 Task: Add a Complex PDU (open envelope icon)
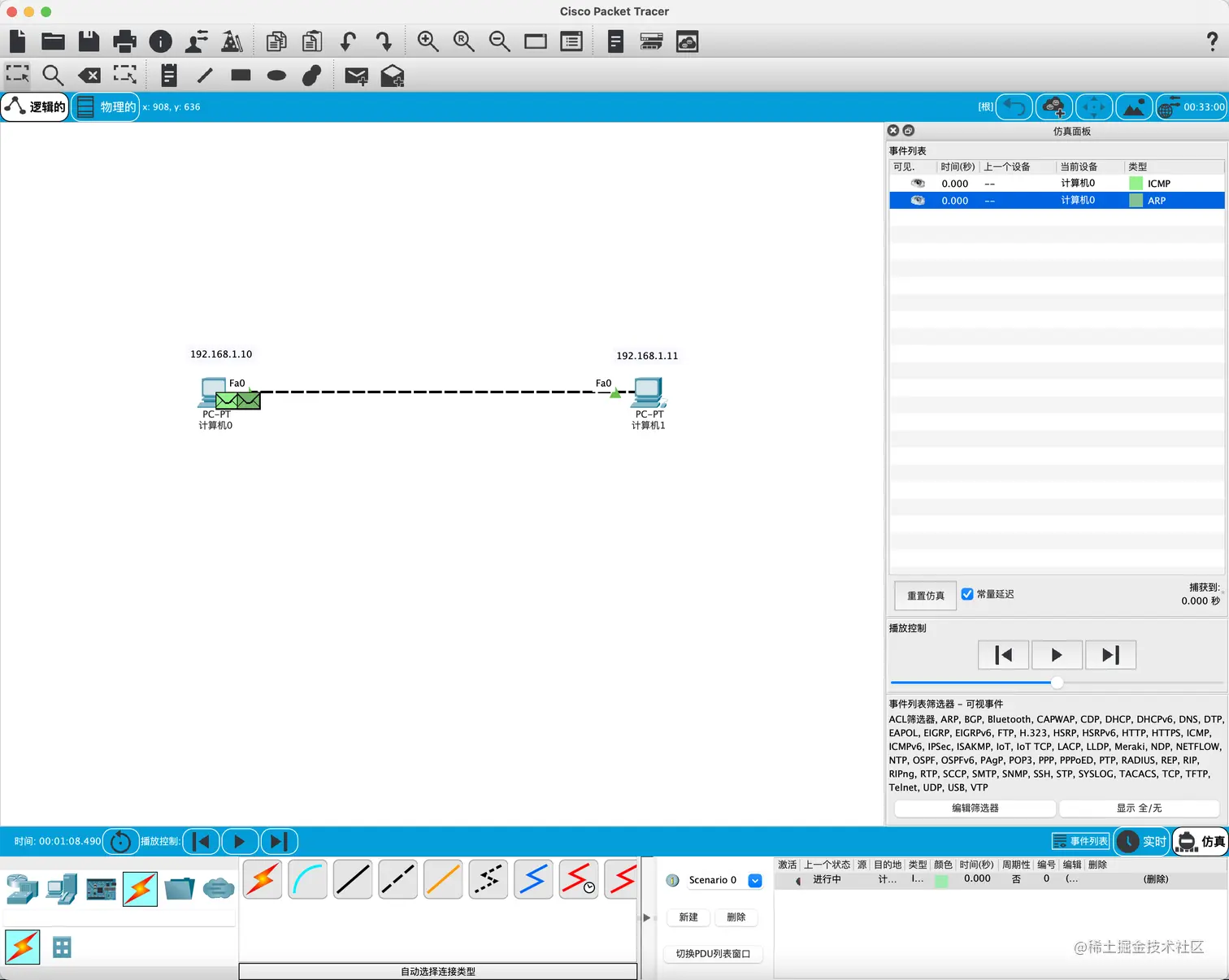point(393,76)
